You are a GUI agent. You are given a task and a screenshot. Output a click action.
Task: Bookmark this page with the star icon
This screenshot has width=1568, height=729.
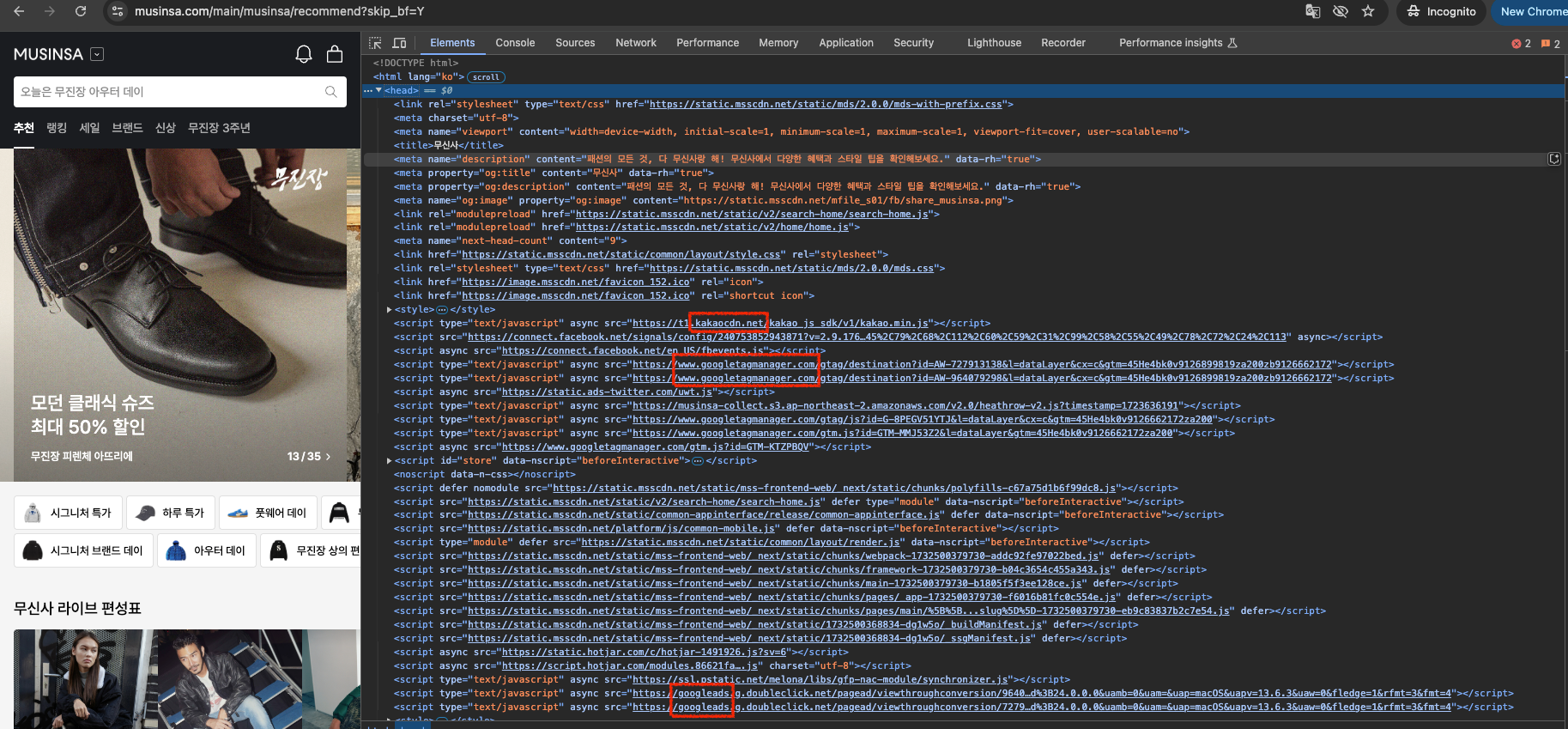(1368, 11)
